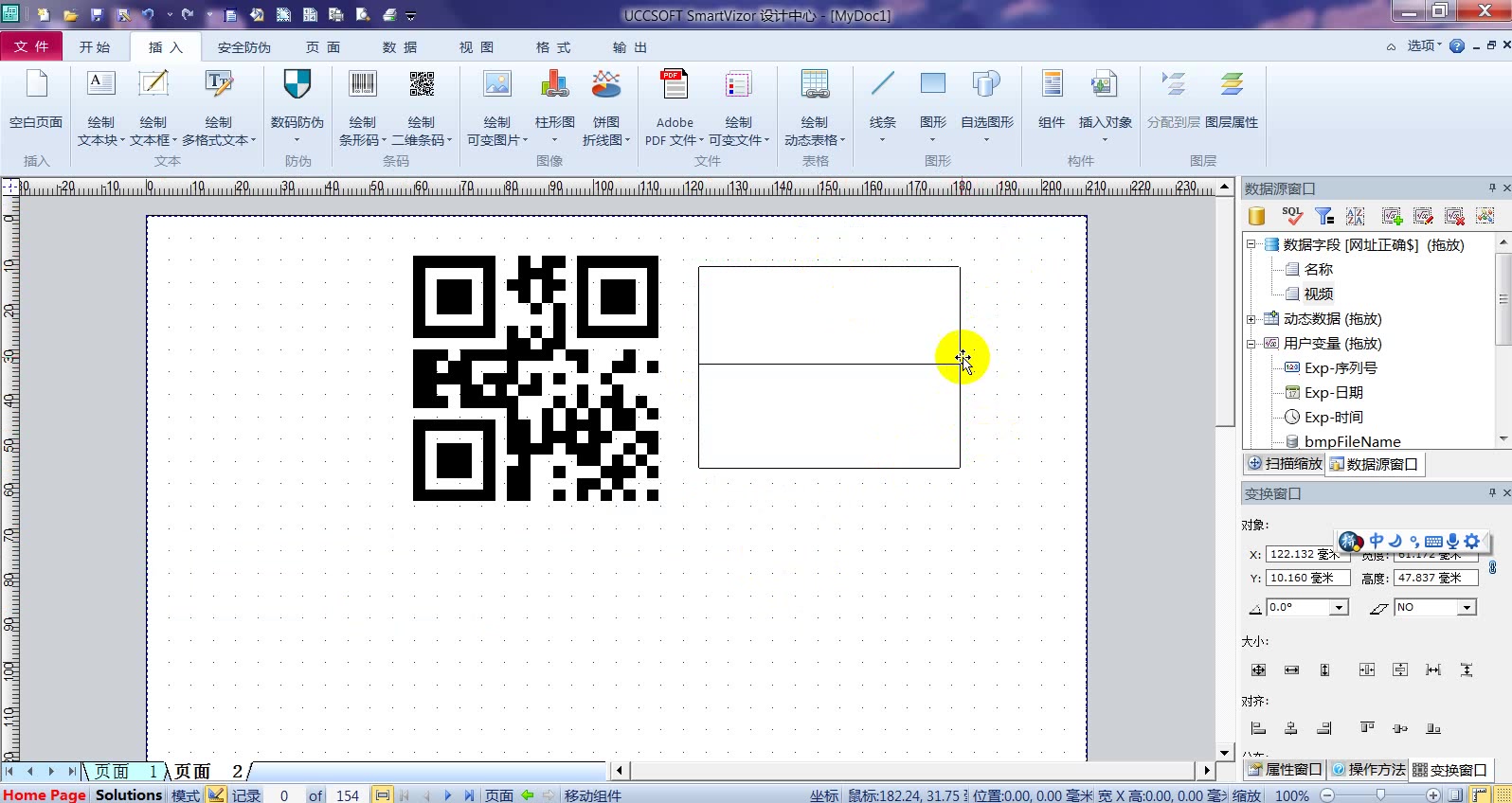Click the height (高度) input field
This screenshot has height=803, width=1512.
pyautogui.click(x=1436, y=578)
